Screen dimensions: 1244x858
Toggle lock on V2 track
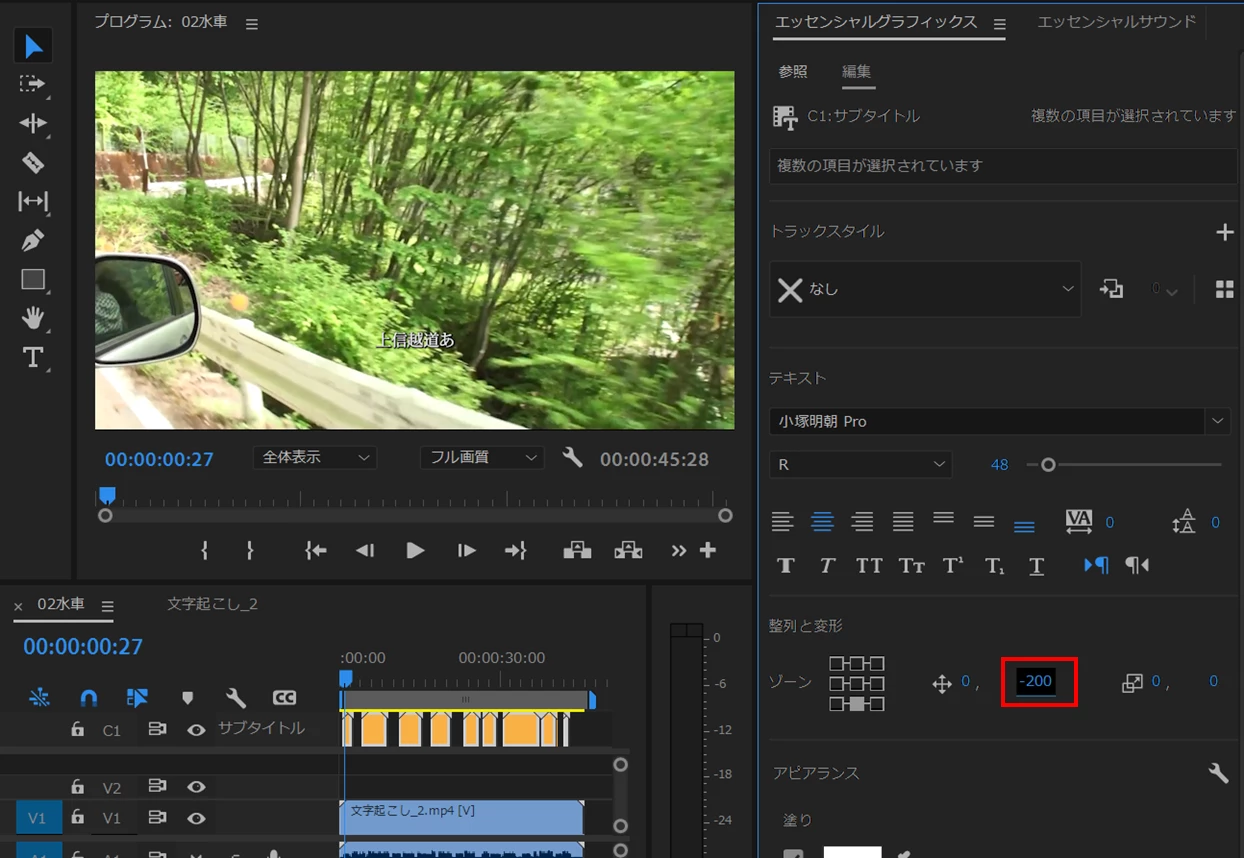click(77, 787)
